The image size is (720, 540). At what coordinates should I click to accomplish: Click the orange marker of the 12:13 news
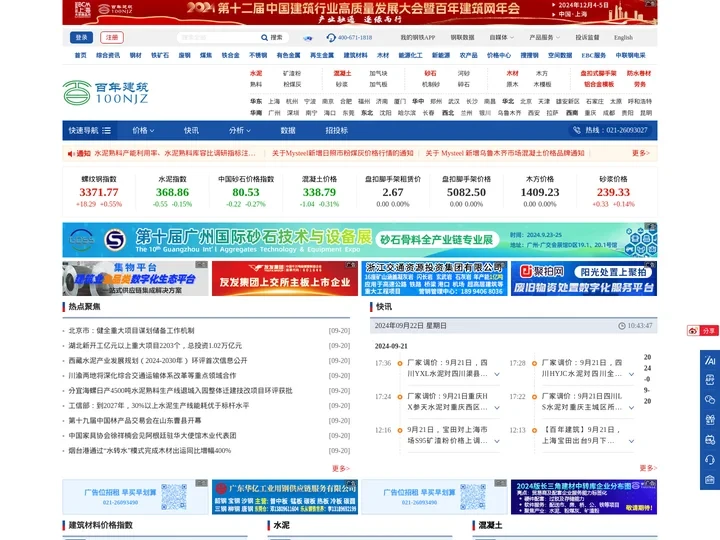pos(534,430)
